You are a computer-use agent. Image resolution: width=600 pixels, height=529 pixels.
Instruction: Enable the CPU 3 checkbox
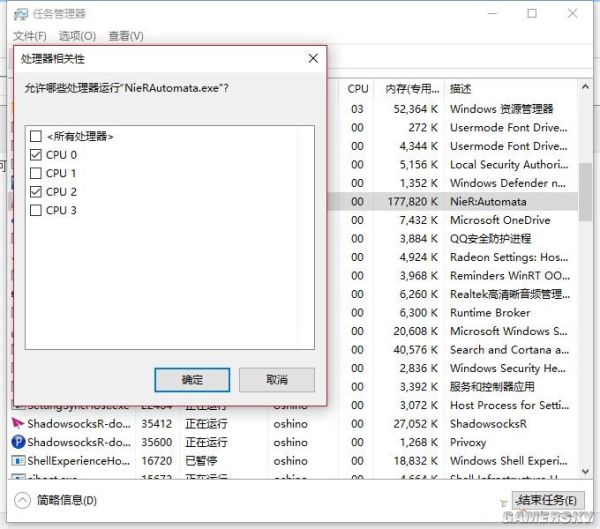tap(36, 210)
